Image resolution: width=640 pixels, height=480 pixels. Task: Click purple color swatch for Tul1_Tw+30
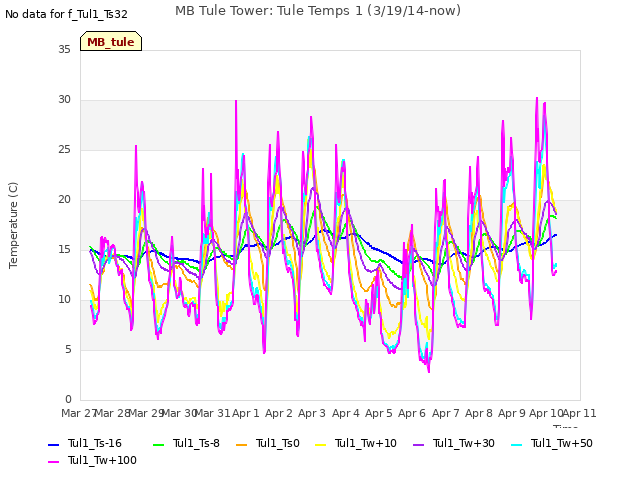tap(419, 444)
